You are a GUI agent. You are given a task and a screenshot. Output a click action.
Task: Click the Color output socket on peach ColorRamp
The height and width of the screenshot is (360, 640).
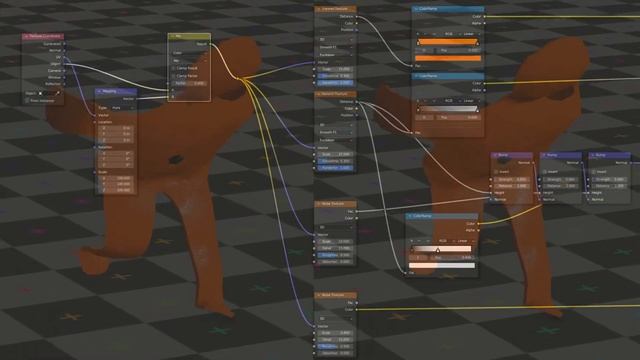point(478,224)
